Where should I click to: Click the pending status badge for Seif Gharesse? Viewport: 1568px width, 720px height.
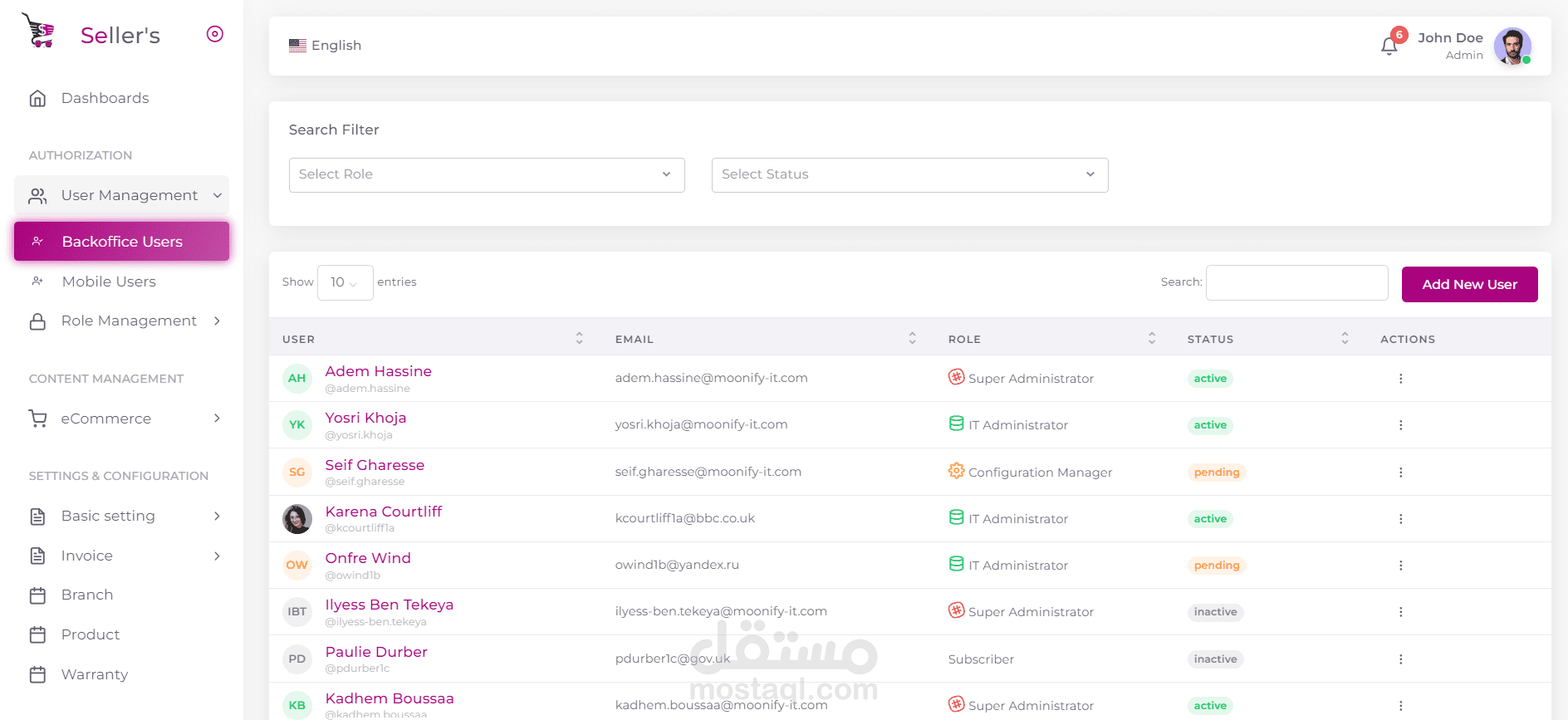(1217, 473)
